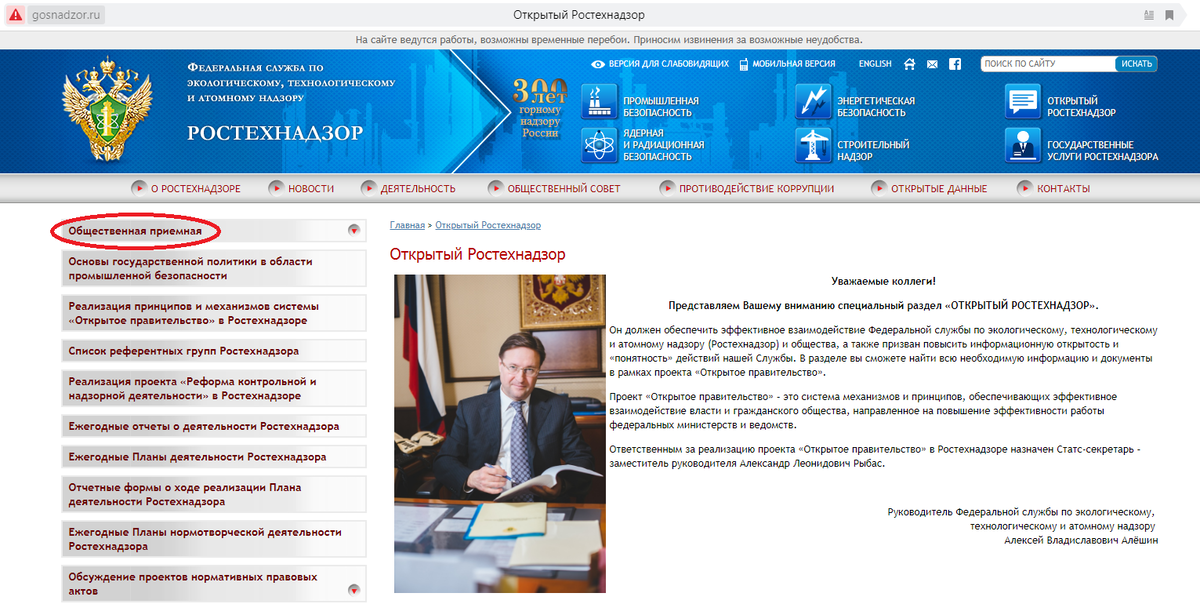Open Ежегодные отчеты о деятельности Ростехнадзора
This screenshot has height=604, width=1200.
click(214, 426)
